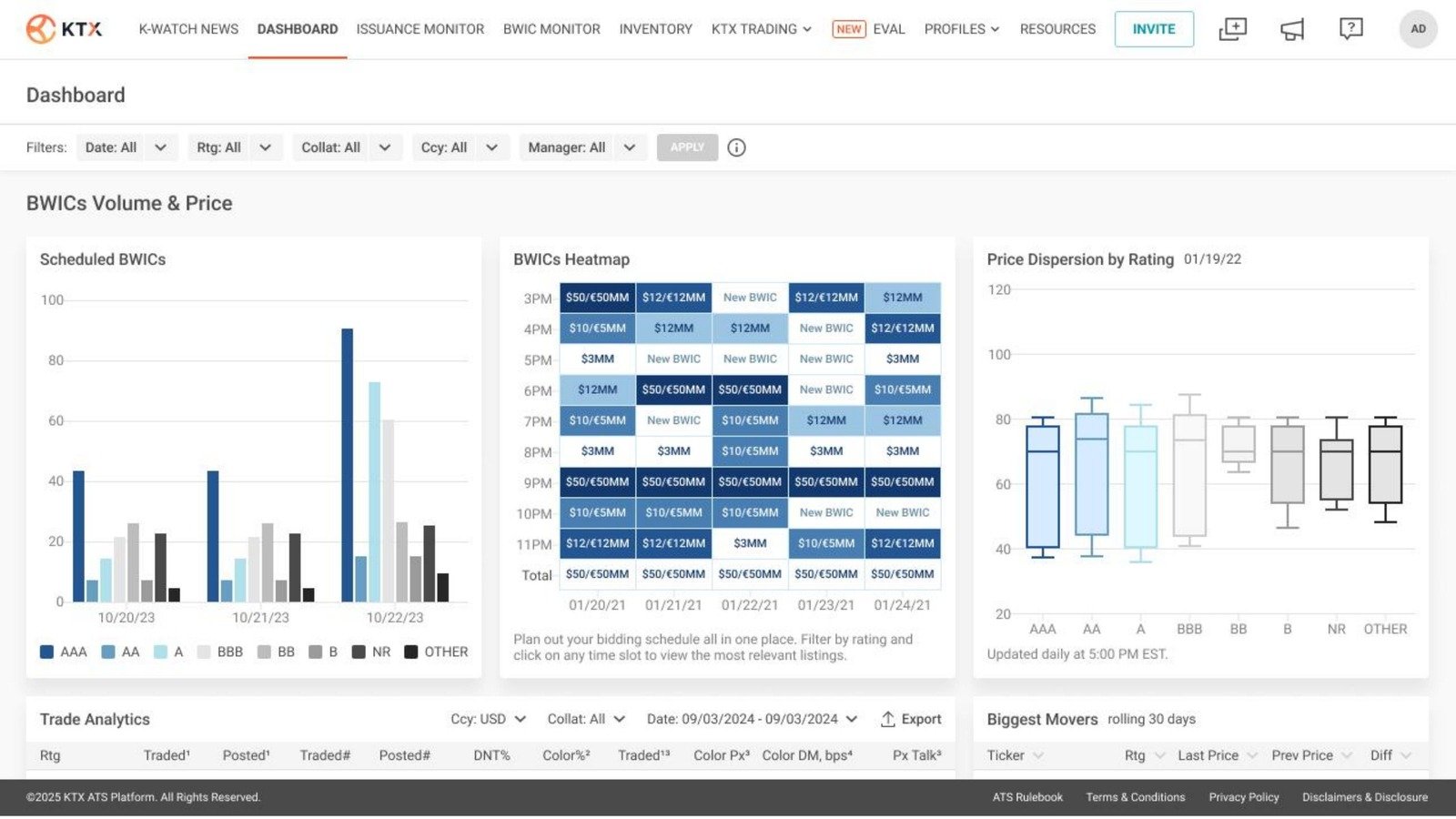Open Privacy Policy link

(1244, 797)
